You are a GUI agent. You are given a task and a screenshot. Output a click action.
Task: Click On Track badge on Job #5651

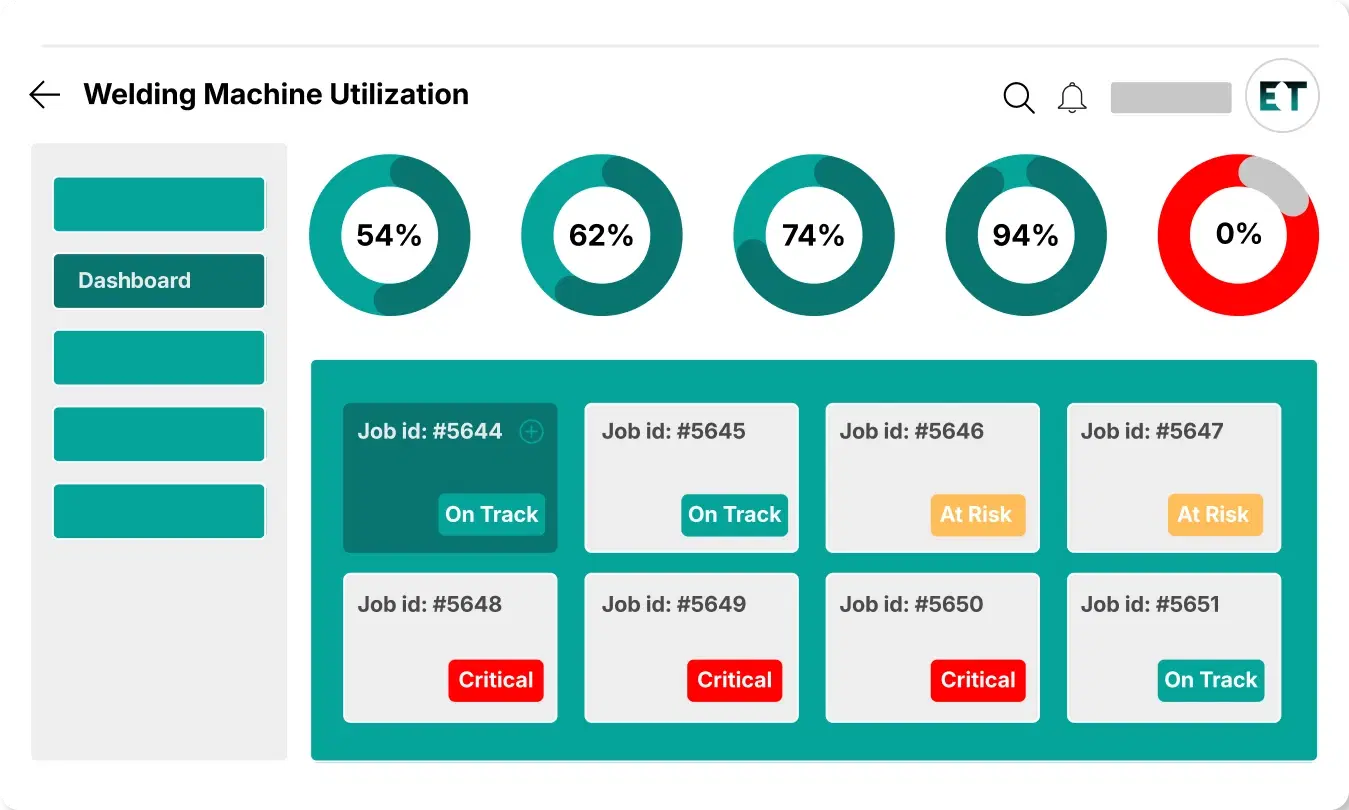(x=1211, y=680)
